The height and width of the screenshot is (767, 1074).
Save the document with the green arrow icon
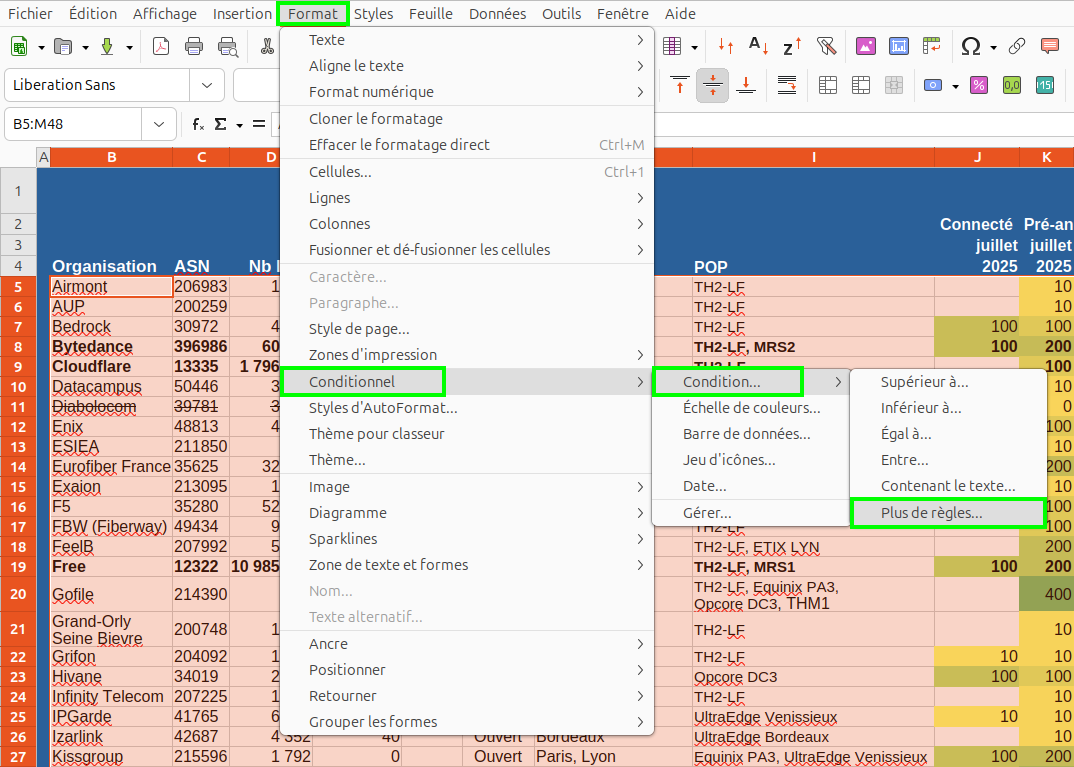107,47
